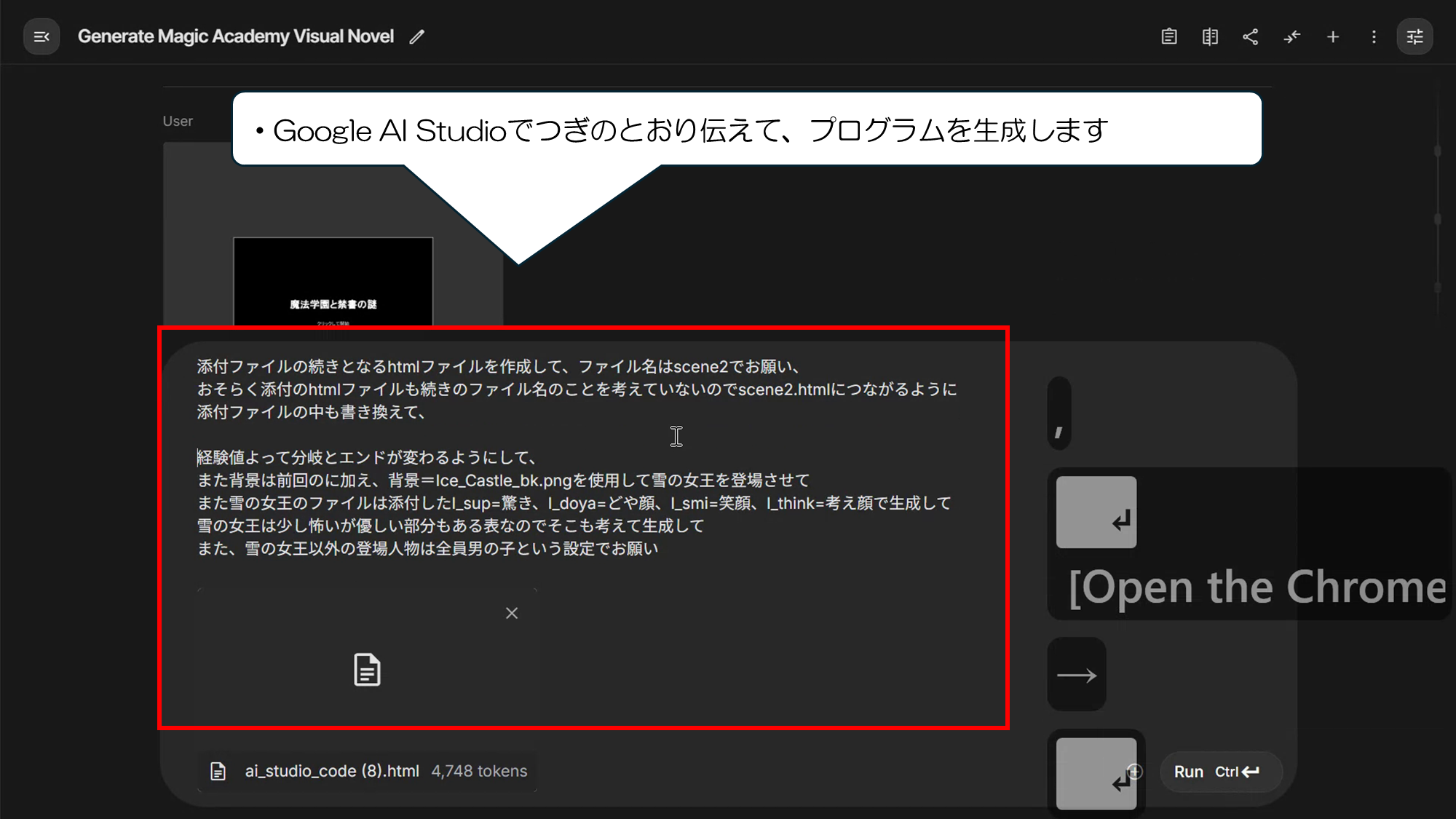The width and height of the screenshot is (1456, 819).
Task: Click the circled plus insert icon
Action: [1135, 771]
